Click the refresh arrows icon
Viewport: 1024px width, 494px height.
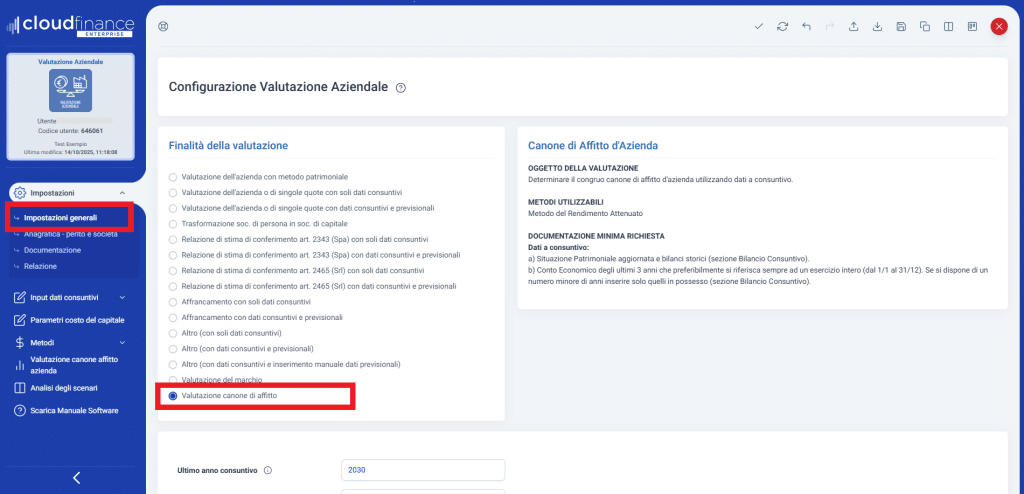pos(782,26)
